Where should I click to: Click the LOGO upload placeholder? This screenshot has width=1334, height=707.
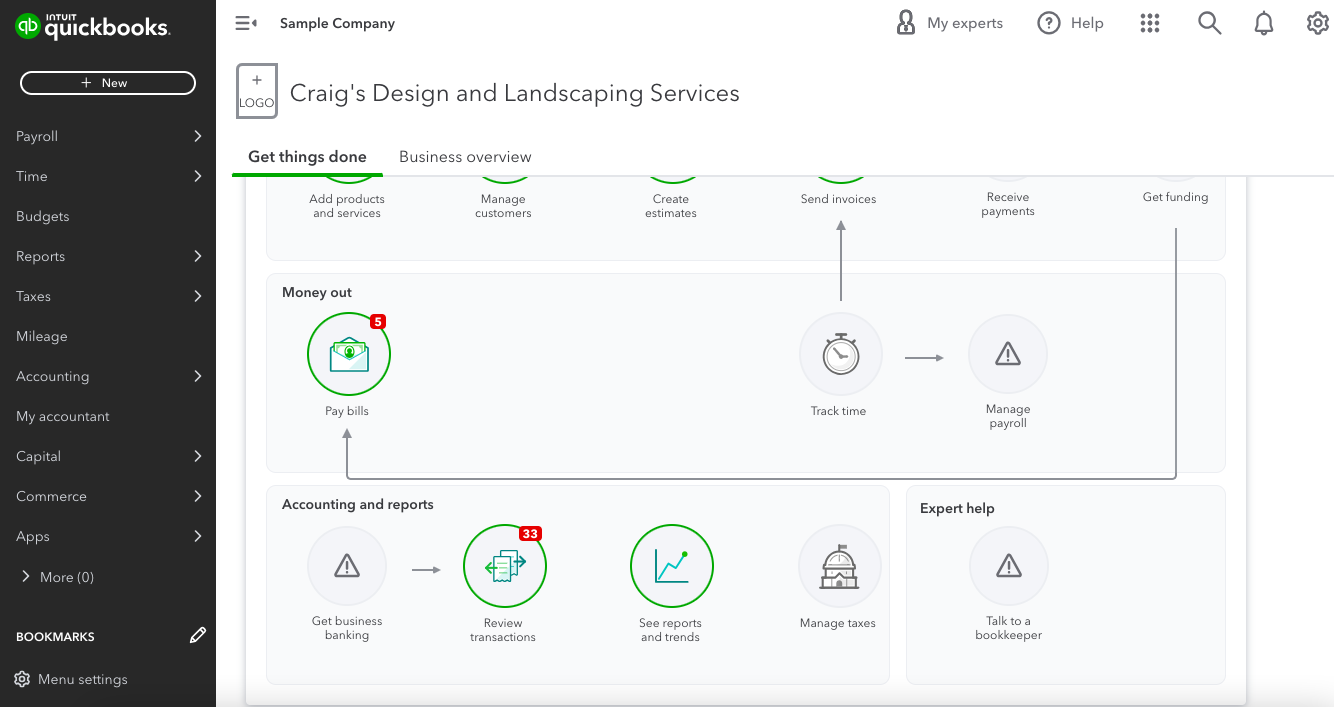(256, 90)
